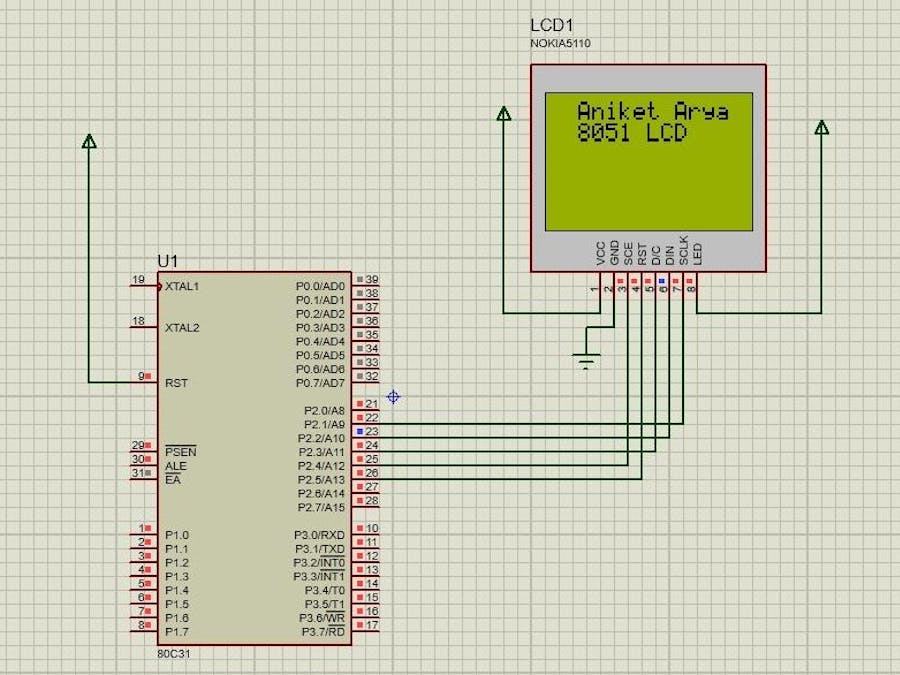Click the P3.4/T0 pin label

(325, 590)
